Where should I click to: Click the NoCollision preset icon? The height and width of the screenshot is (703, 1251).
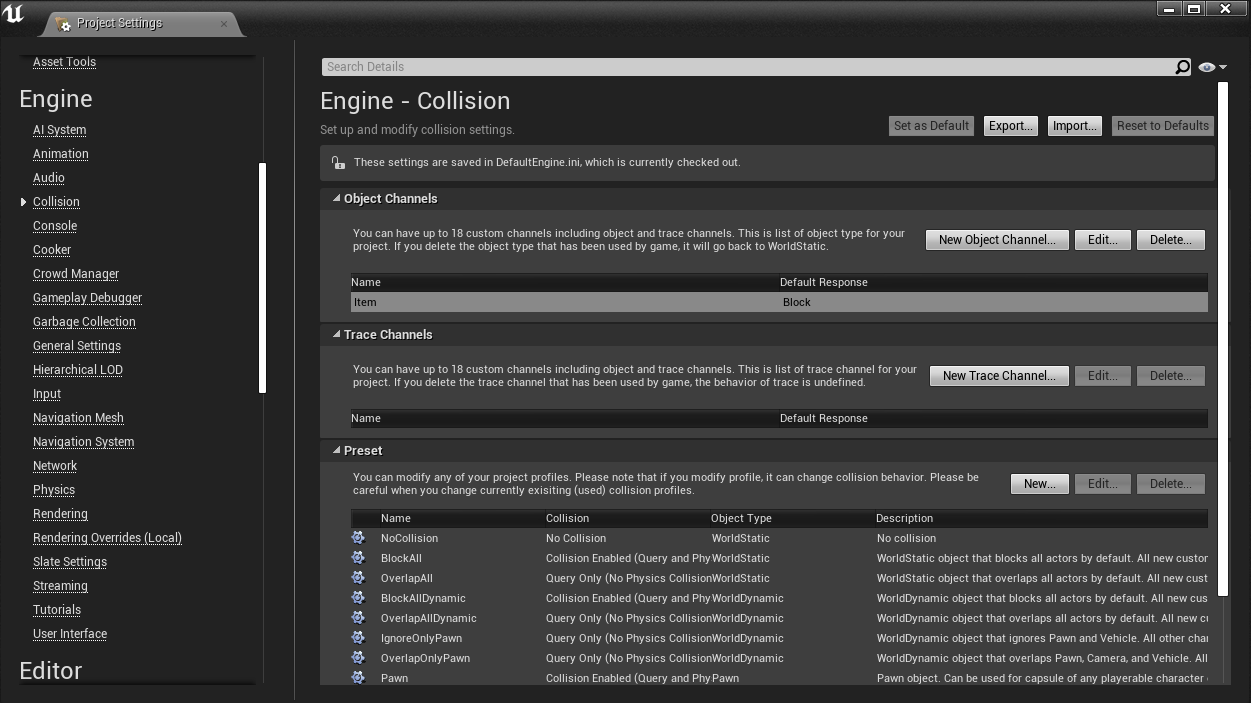(358, 538)
